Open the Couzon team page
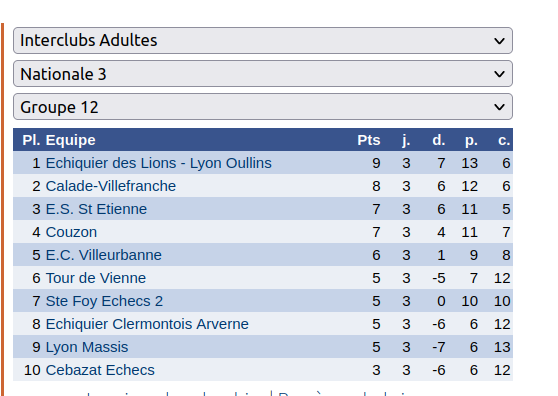This screenshot has width=558, height=396. (71, 232)
